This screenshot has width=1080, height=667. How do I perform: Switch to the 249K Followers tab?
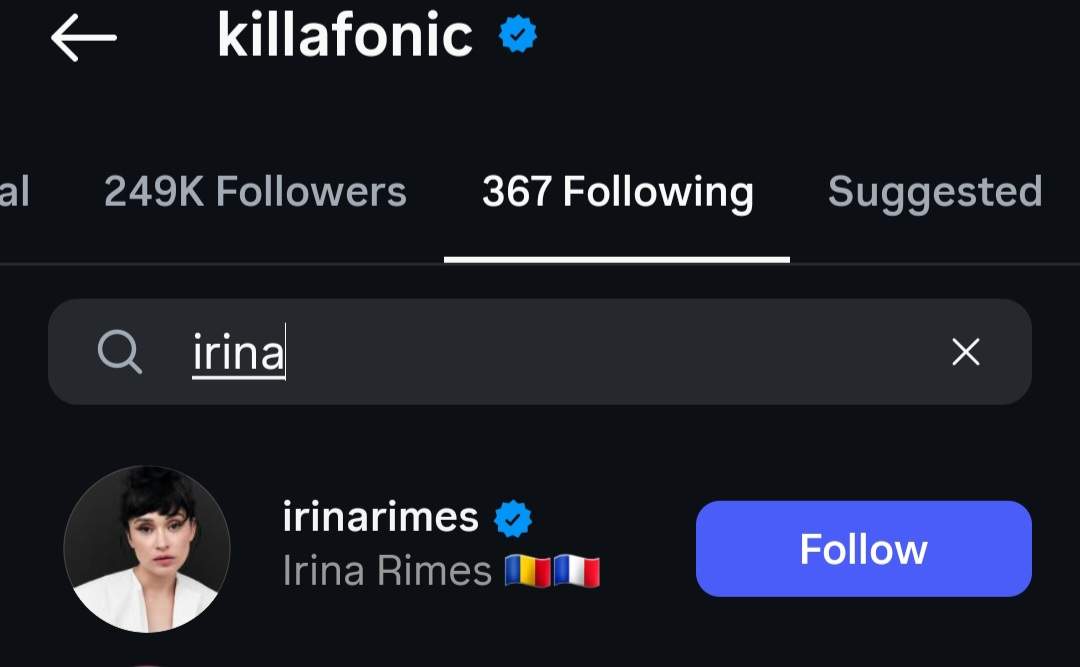pyautogui.click(x=255, y=192)
